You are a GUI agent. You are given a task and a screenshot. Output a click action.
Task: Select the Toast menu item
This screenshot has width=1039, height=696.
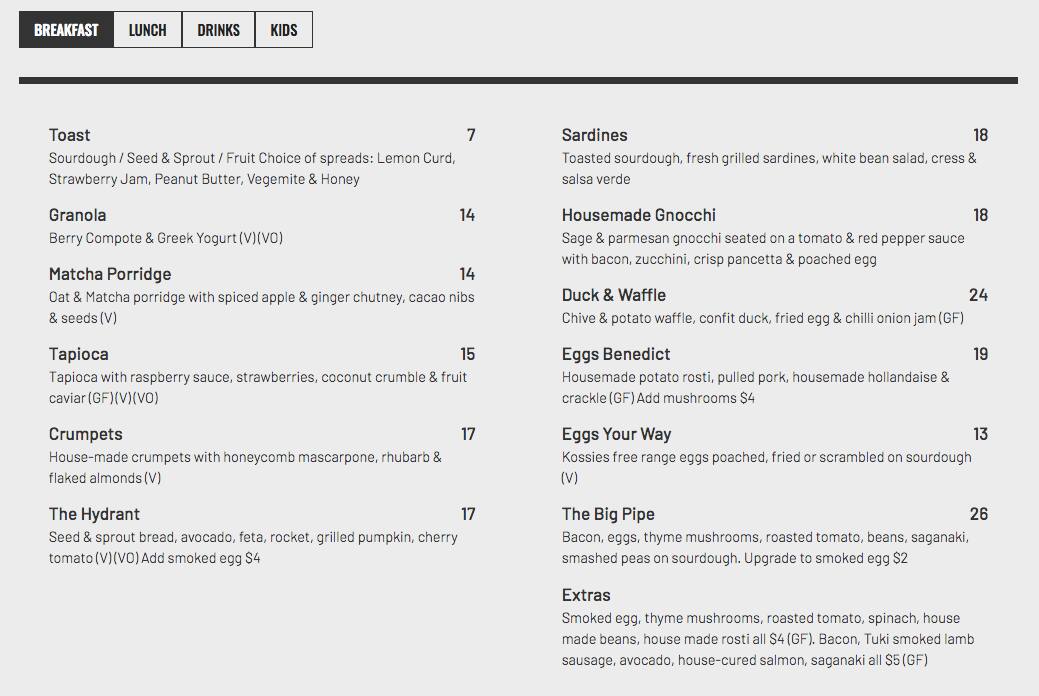pos(69,134)
